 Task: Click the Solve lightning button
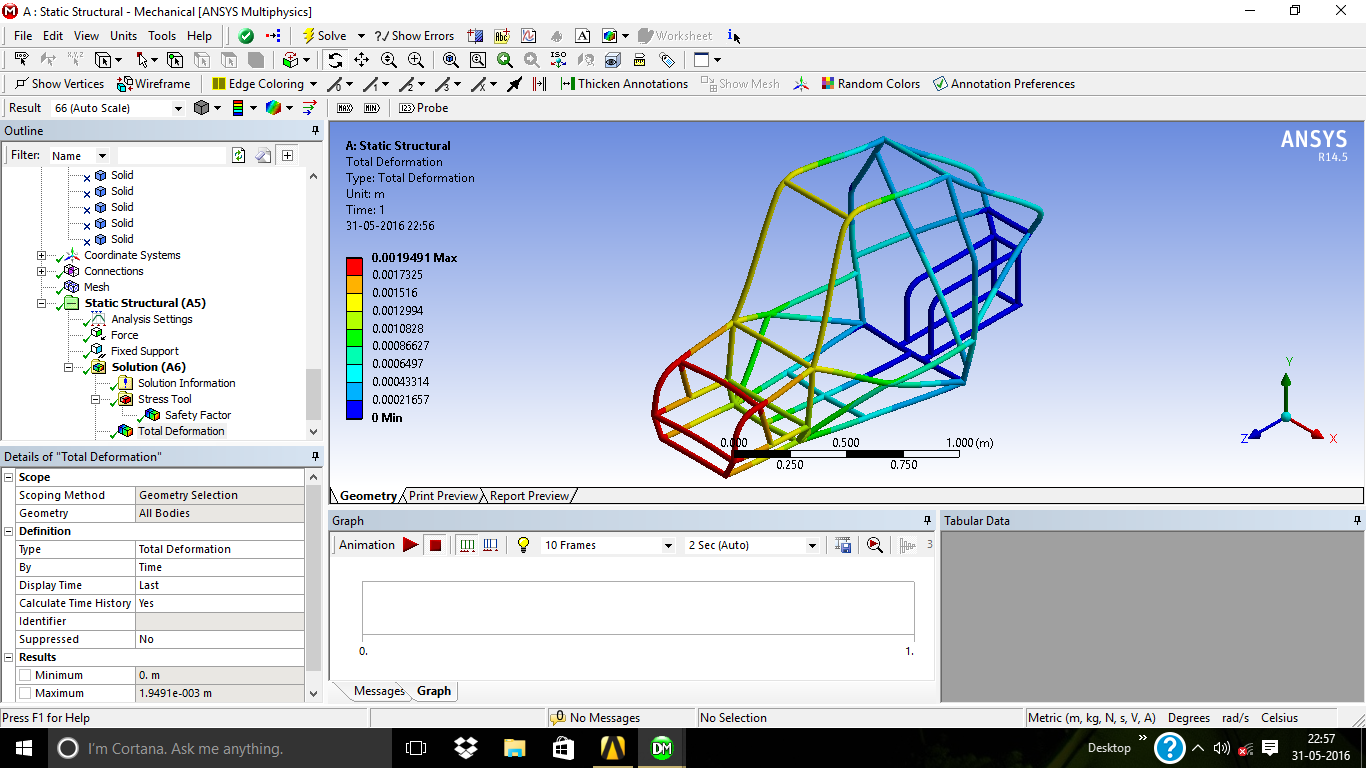pos(324,36)
